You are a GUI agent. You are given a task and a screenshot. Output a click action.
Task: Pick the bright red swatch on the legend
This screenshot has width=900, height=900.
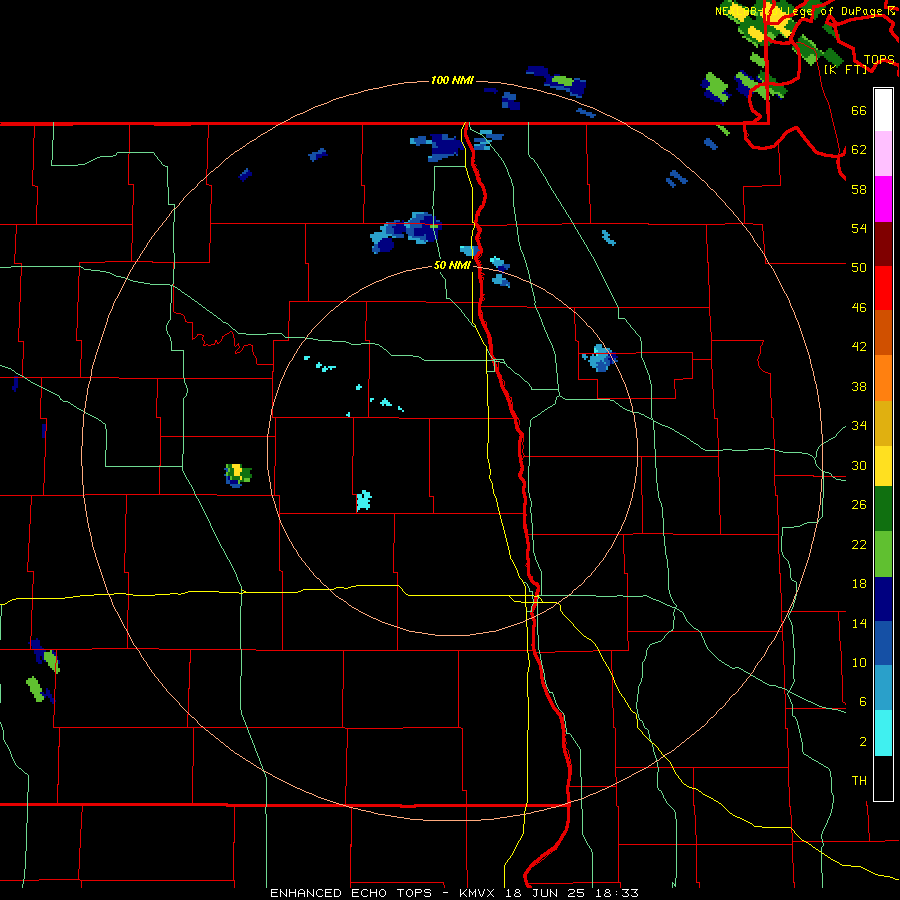(x=883, y=288)
